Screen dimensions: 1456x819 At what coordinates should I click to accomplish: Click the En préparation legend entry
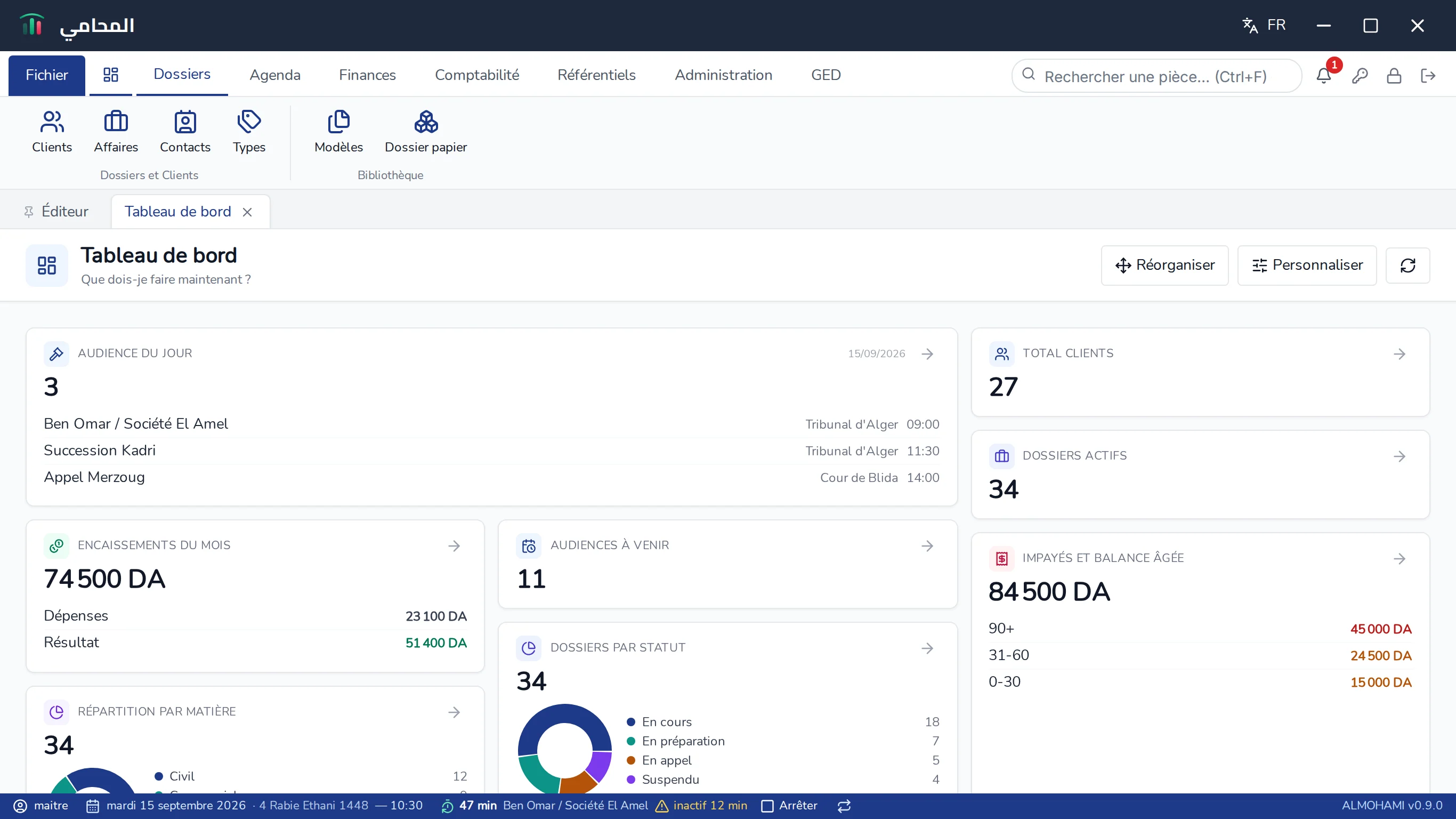(x=783, y=742)
